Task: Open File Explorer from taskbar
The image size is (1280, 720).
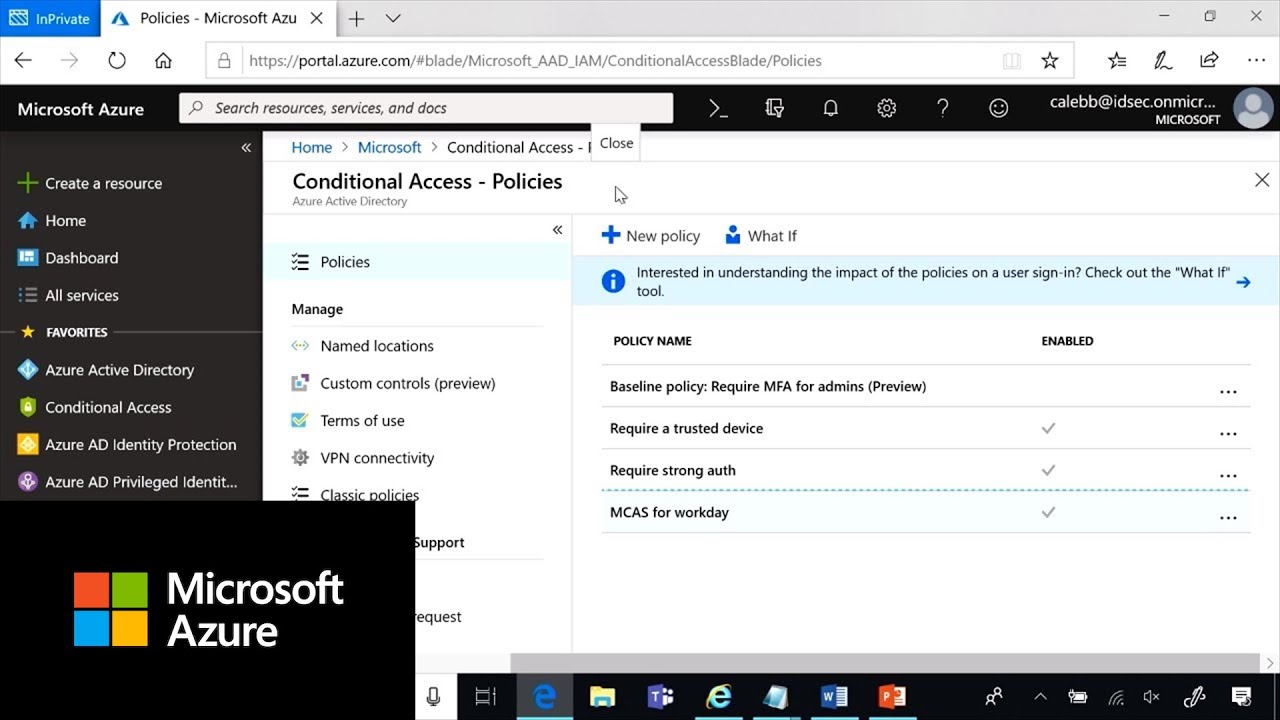Action: (602, 696)
